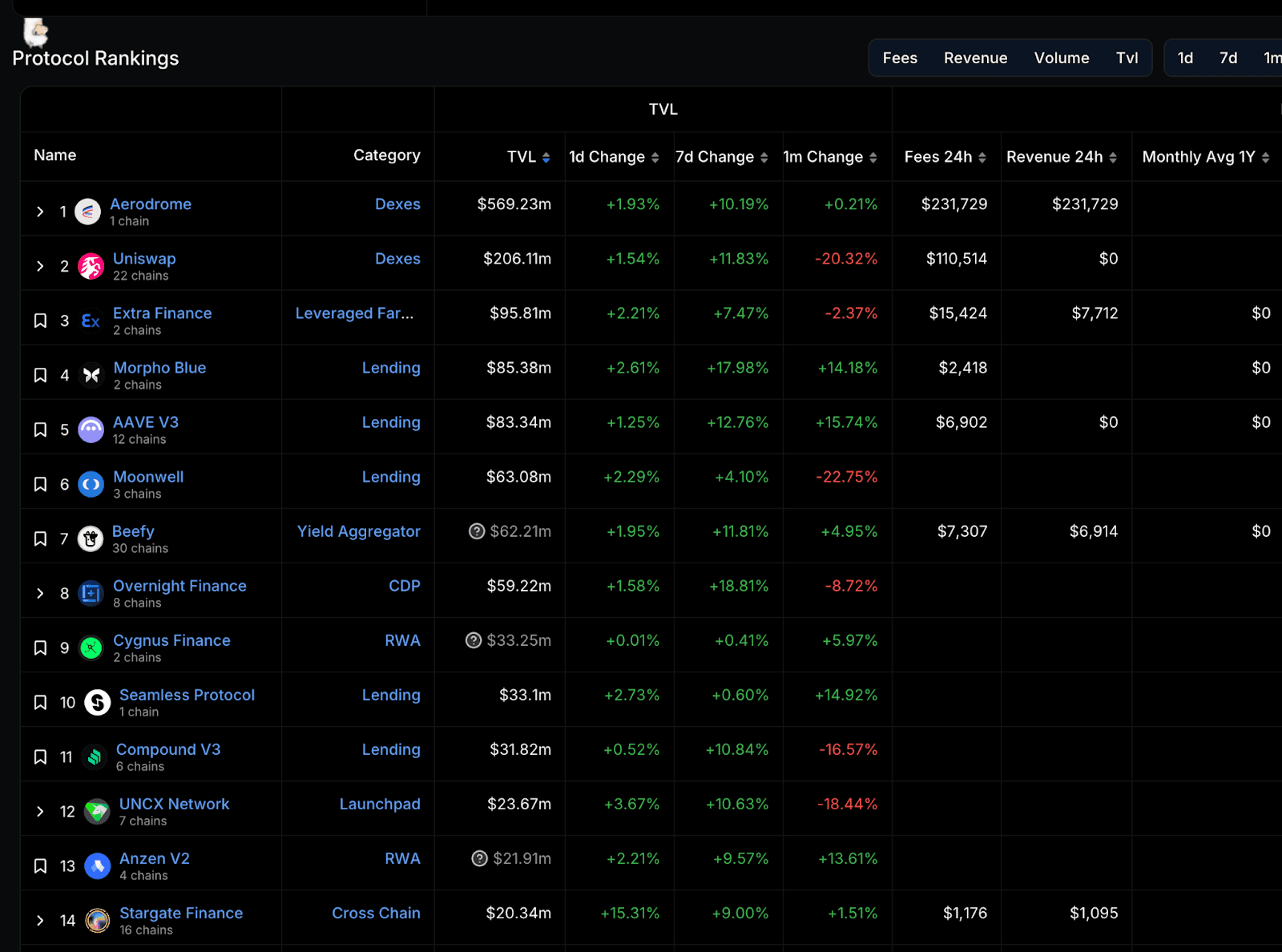
Task: Select the 7d time range tab
Action: [x=1228, y=58]
